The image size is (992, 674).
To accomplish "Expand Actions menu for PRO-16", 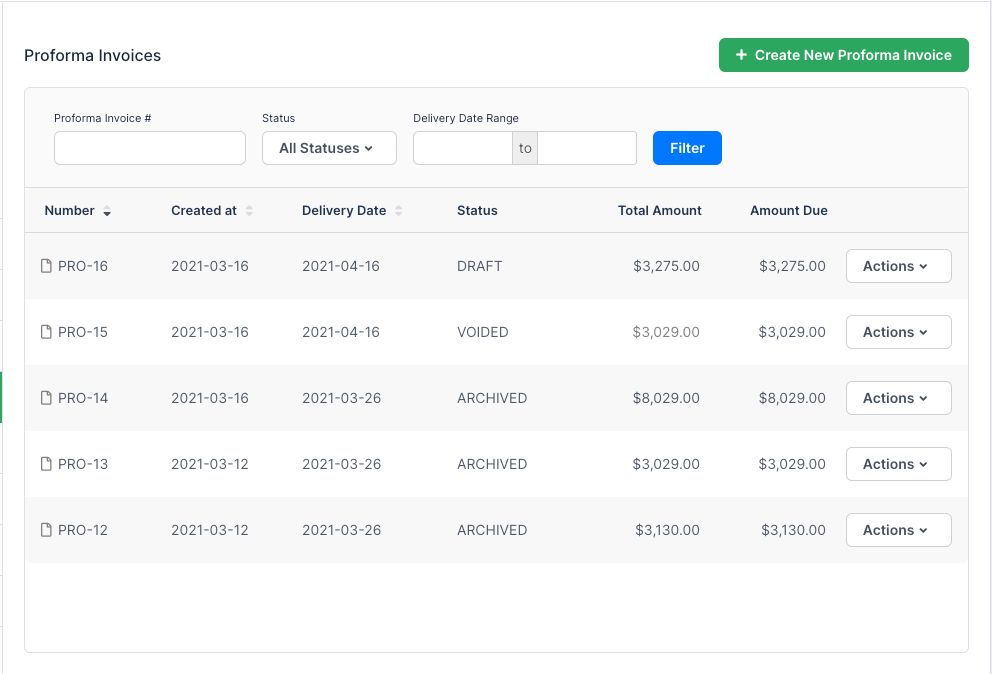I will 898,266.
